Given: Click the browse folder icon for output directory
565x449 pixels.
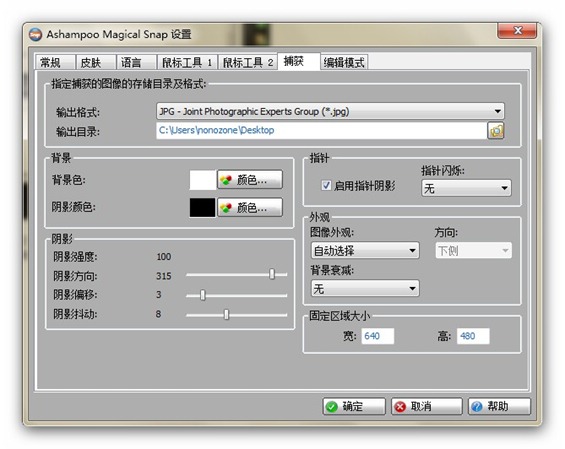Looking at the screenshot, I should pos(495,130).
